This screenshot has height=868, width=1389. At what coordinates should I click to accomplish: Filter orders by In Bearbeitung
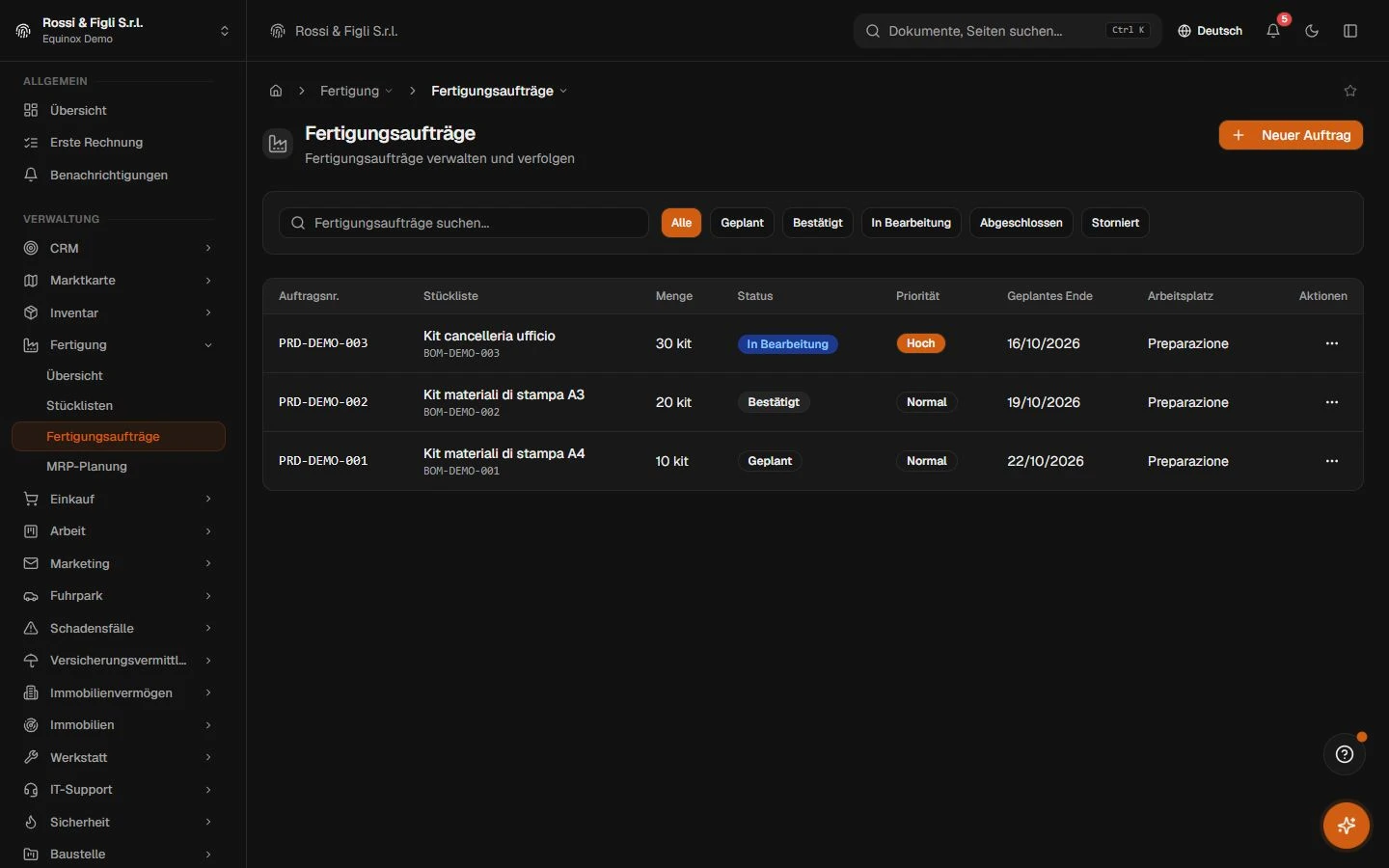[x=911, y=223]
